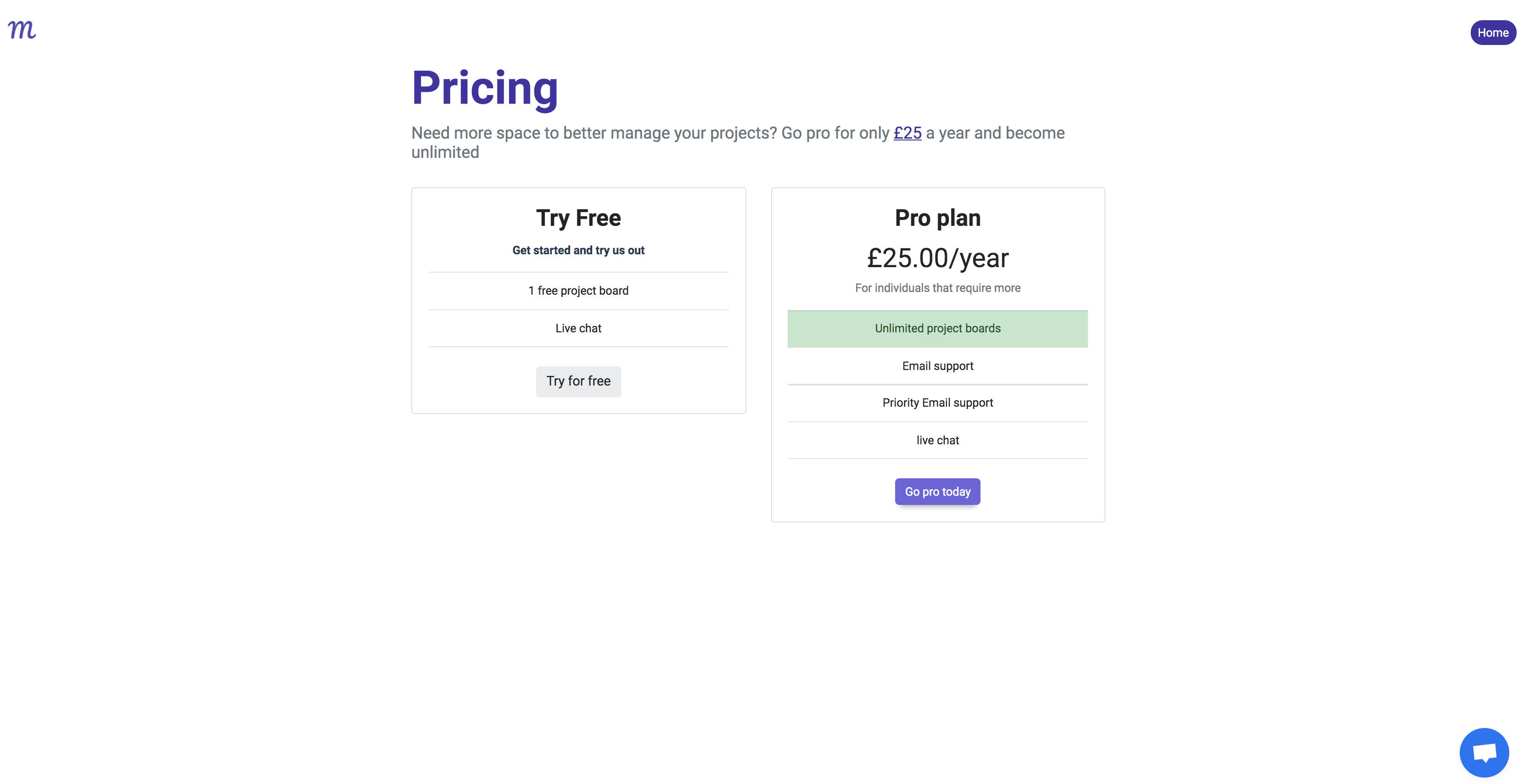
Task: Click "Get started and try us out" tagline
Action: (578, 250)
